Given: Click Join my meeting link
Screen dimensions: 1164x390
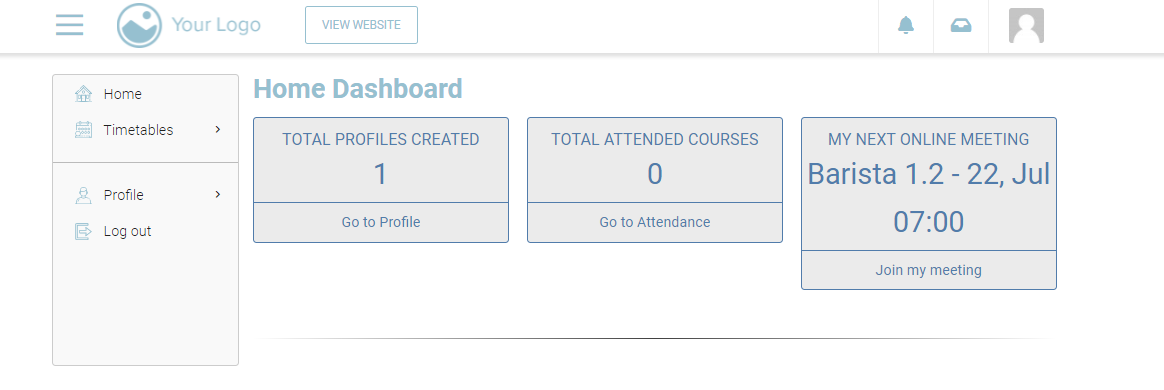Looking at the screenshot, I should click(929, 270).
